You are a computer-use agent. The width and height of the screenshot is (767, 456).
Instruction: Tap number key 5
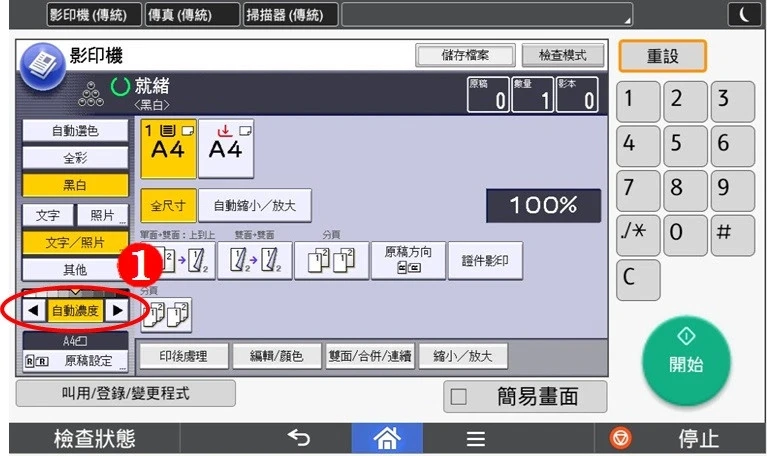(685, 146)
